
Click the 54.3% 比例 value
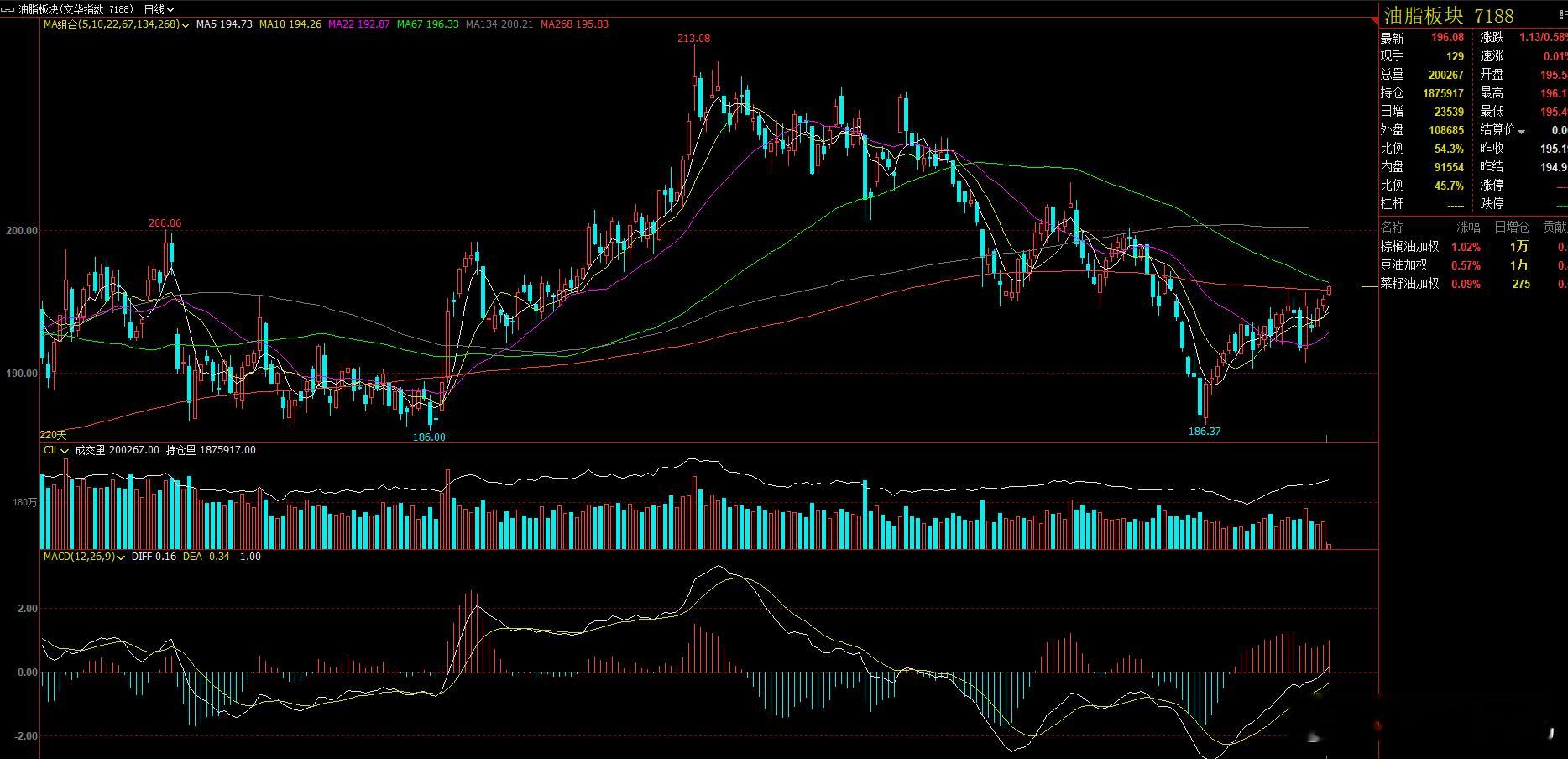(1449, 149)
